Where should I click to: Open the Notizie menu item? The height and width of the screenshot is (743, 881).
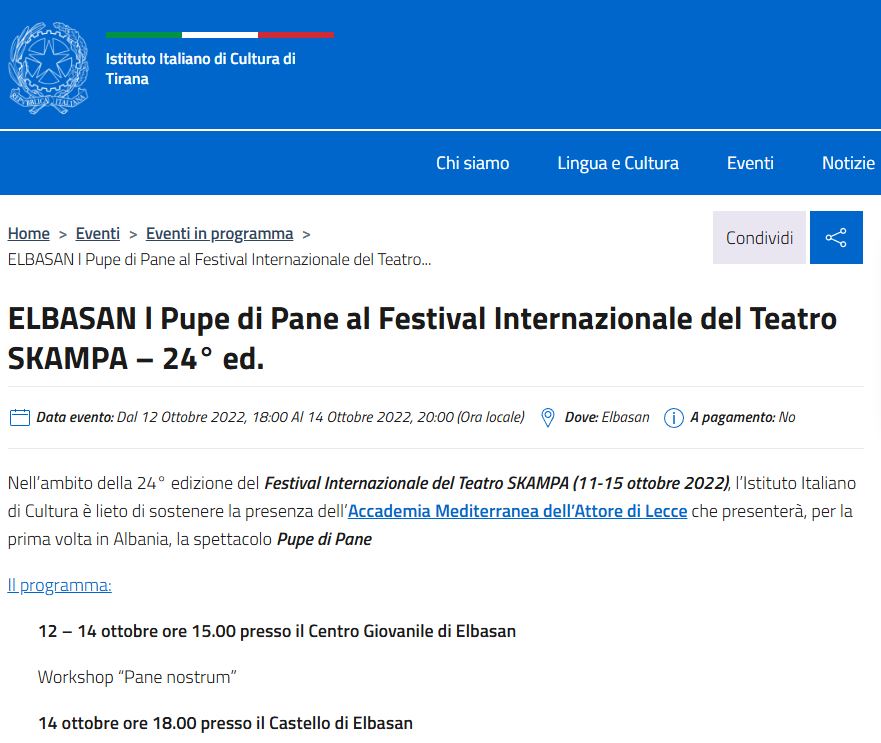pyautogui.click(x=847, y=163)
